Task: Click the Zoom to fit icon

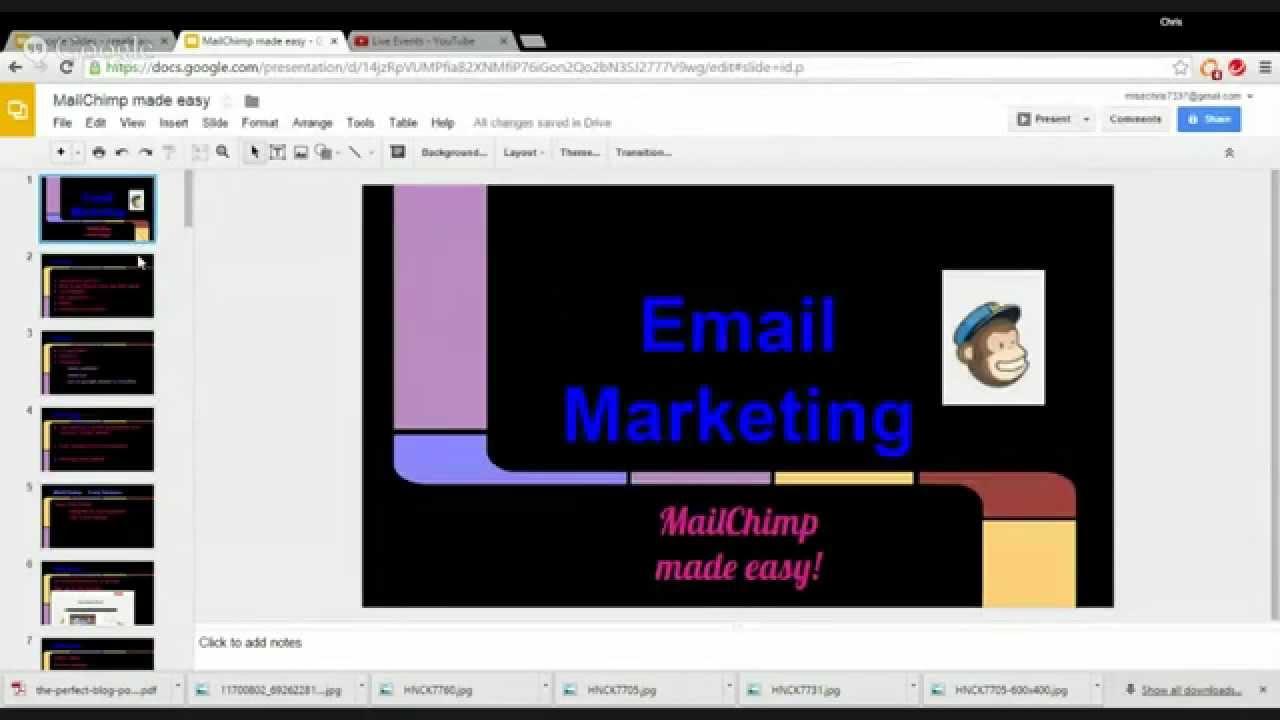Action: tap(200, 152)
